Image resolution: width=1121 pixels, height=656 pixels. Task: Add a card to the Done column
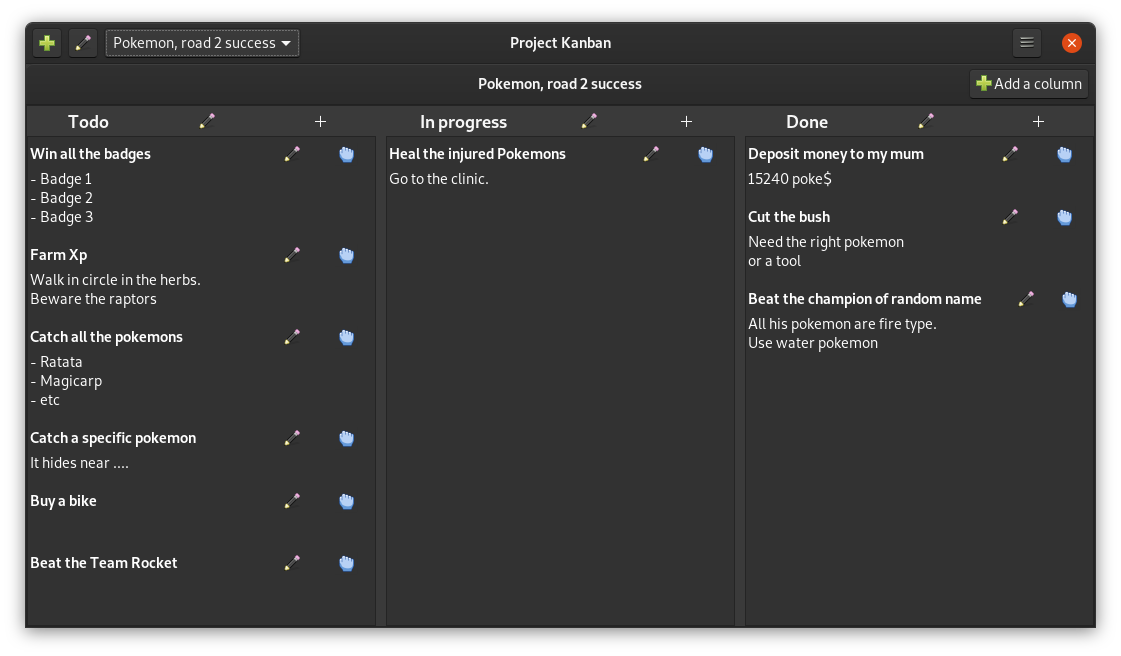1038,122
